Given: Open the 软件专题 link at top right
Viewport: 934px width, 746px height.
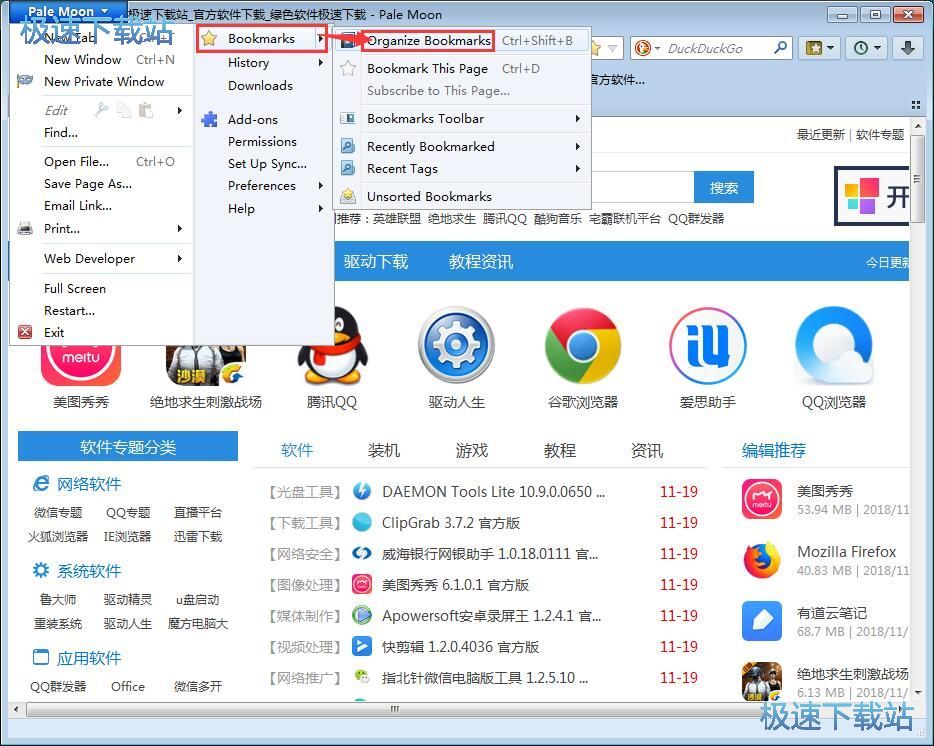Looking at the screenshot, I should [880, 135].
